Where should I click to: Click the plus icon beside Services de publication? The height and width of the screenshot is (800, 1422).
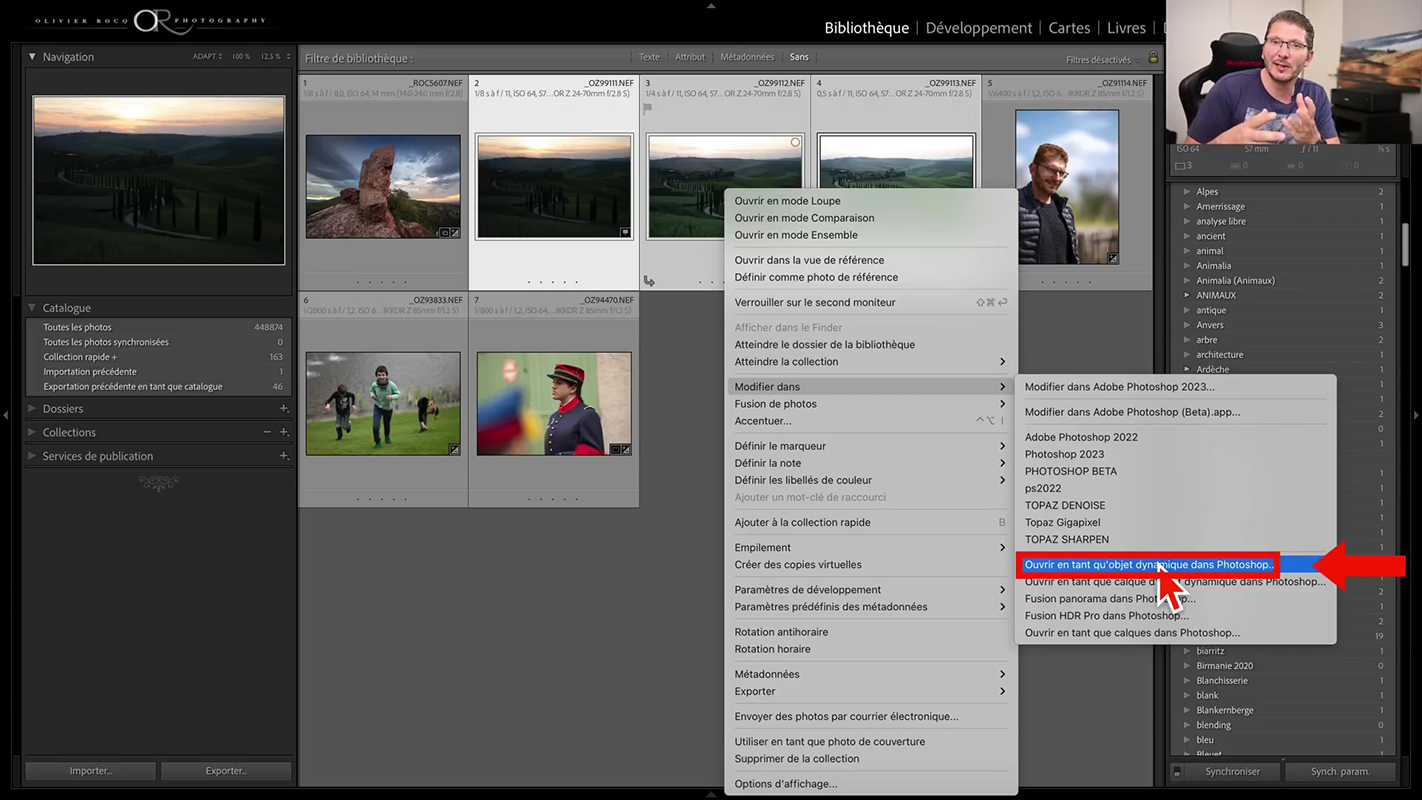284,456
